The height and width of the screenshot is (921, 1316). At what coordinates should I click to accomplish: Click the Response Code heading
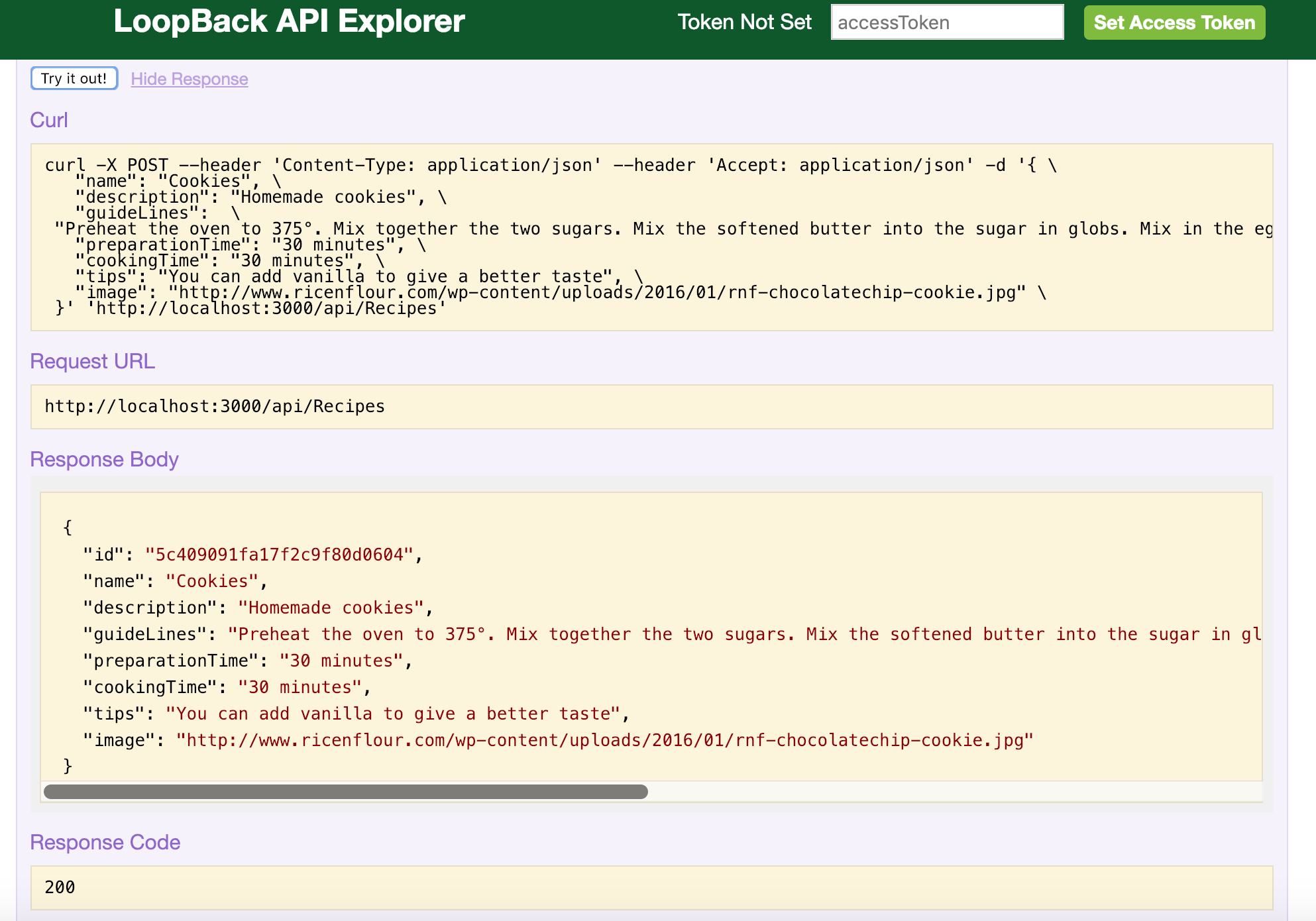(105, 842)
